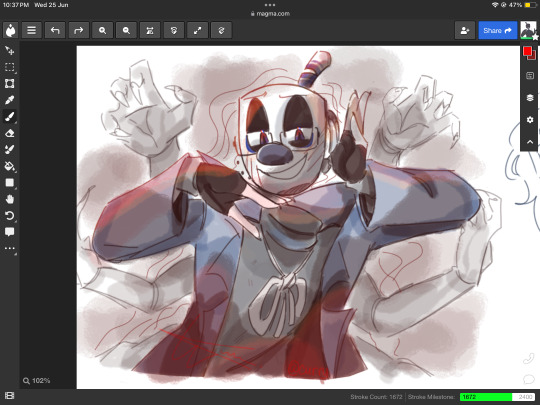Select the Move tool
Viewport: 540px width, 405px height.
point(10,51)
